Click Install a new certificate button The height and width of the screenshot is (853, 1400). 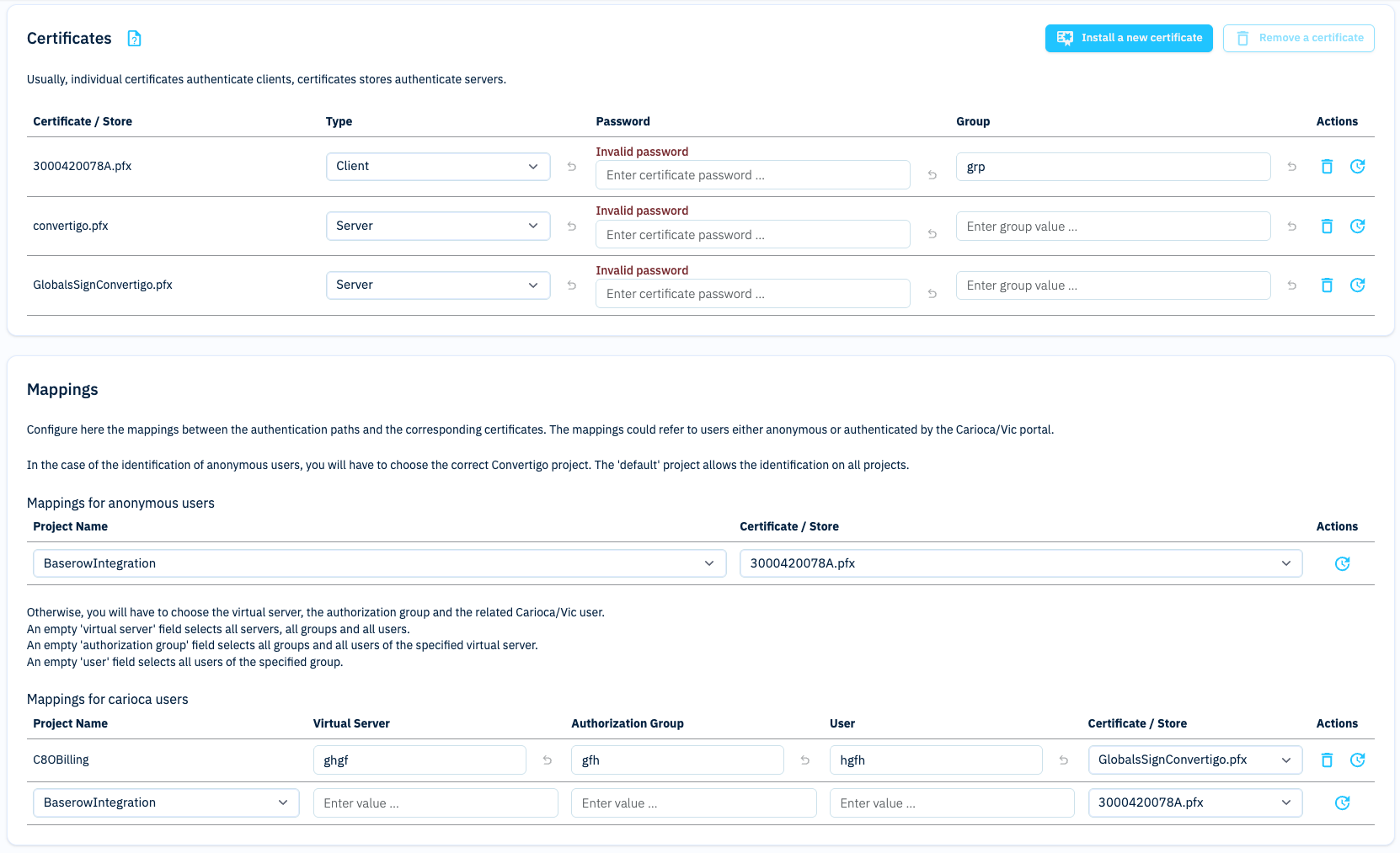click(1128, 38)
